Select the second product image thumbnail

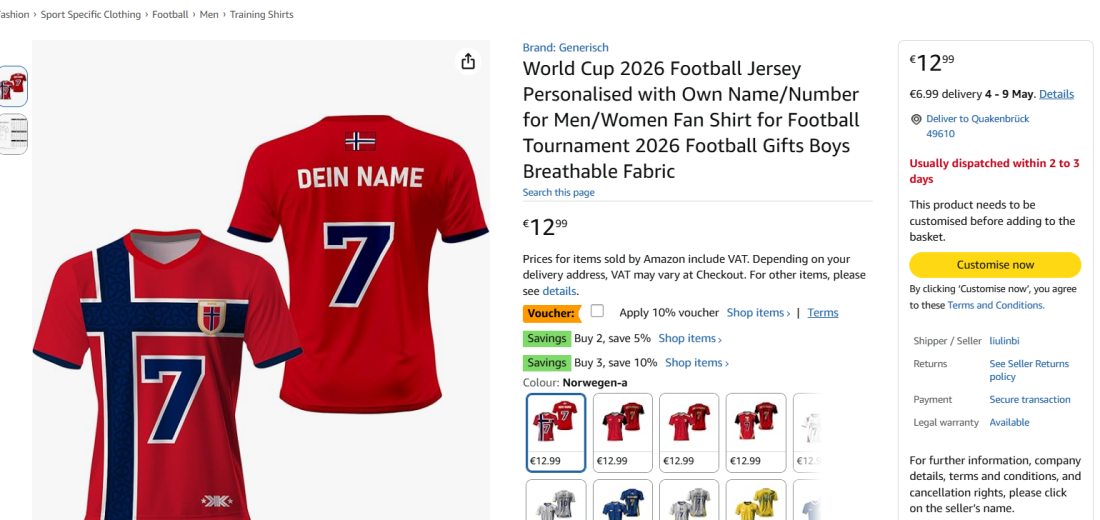pyautogui.click(x=14, y=134)
